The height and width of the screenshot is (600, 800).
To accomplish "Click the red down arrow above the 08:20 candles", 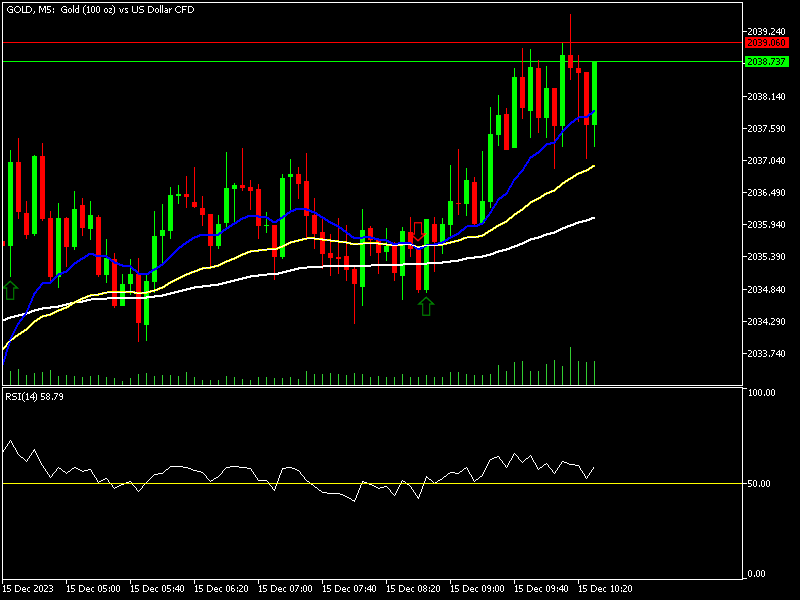I will coord(419,230).
